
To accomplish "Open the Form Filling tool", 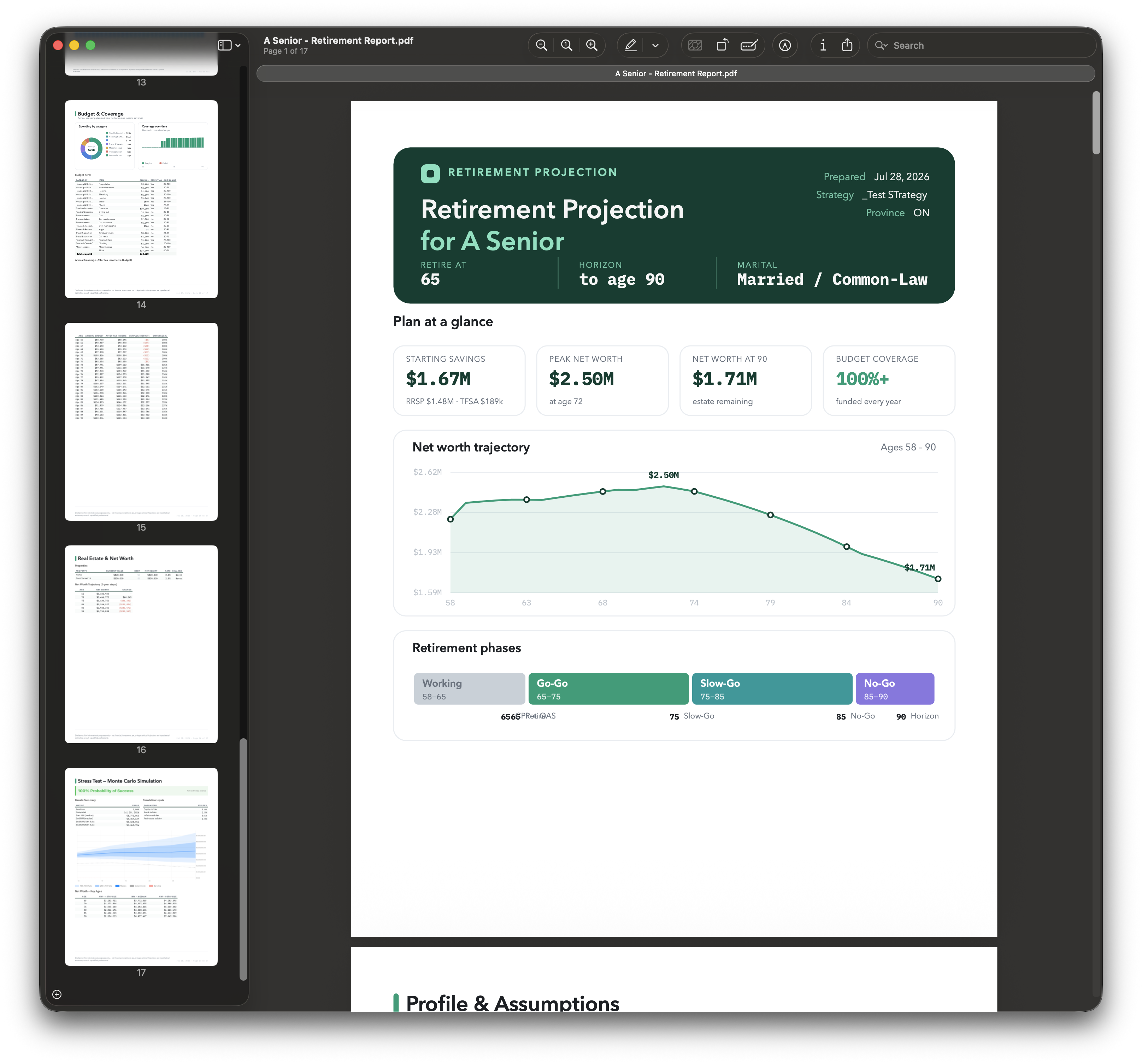I will [x=749, y=45].
